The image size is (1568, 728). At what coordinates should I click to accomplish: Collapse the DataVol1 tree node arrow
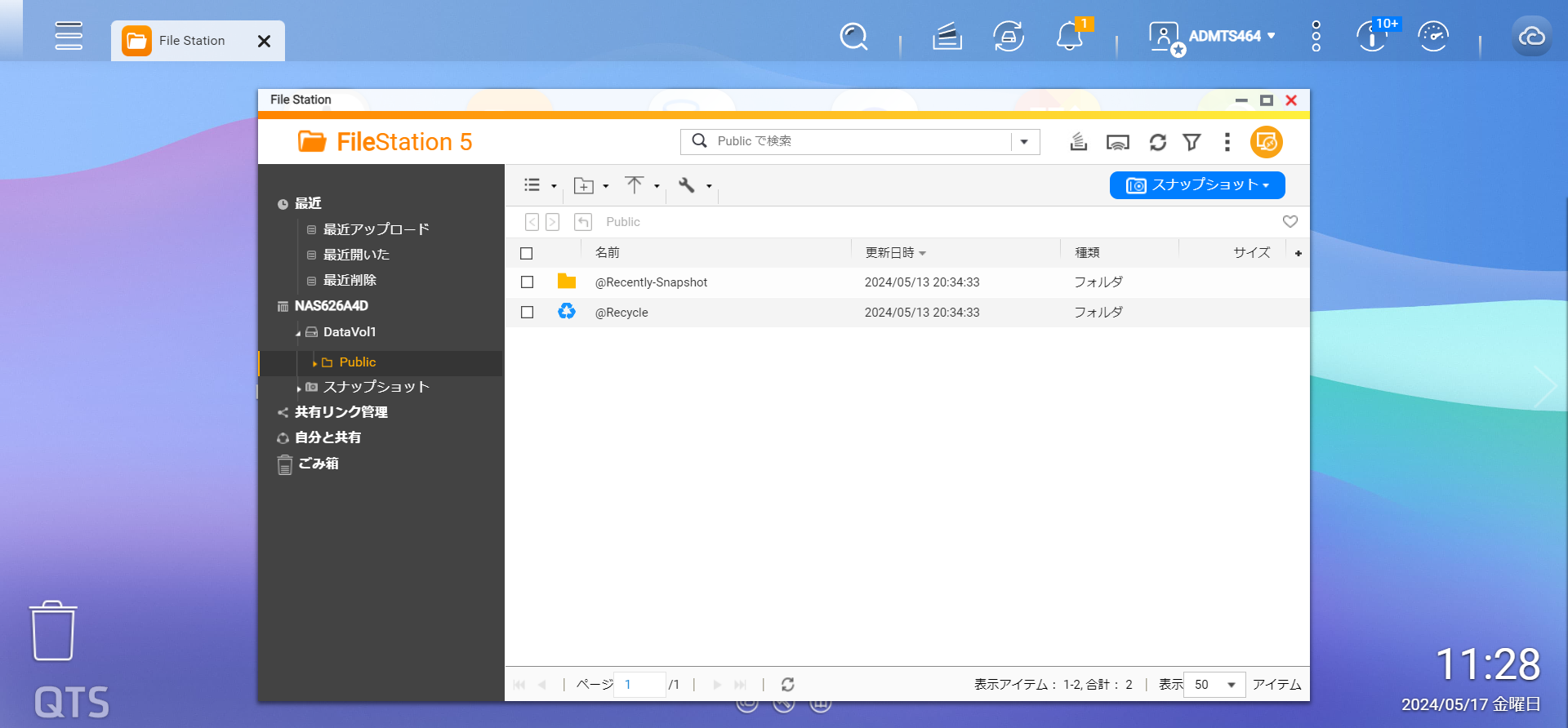click(298, 333)
